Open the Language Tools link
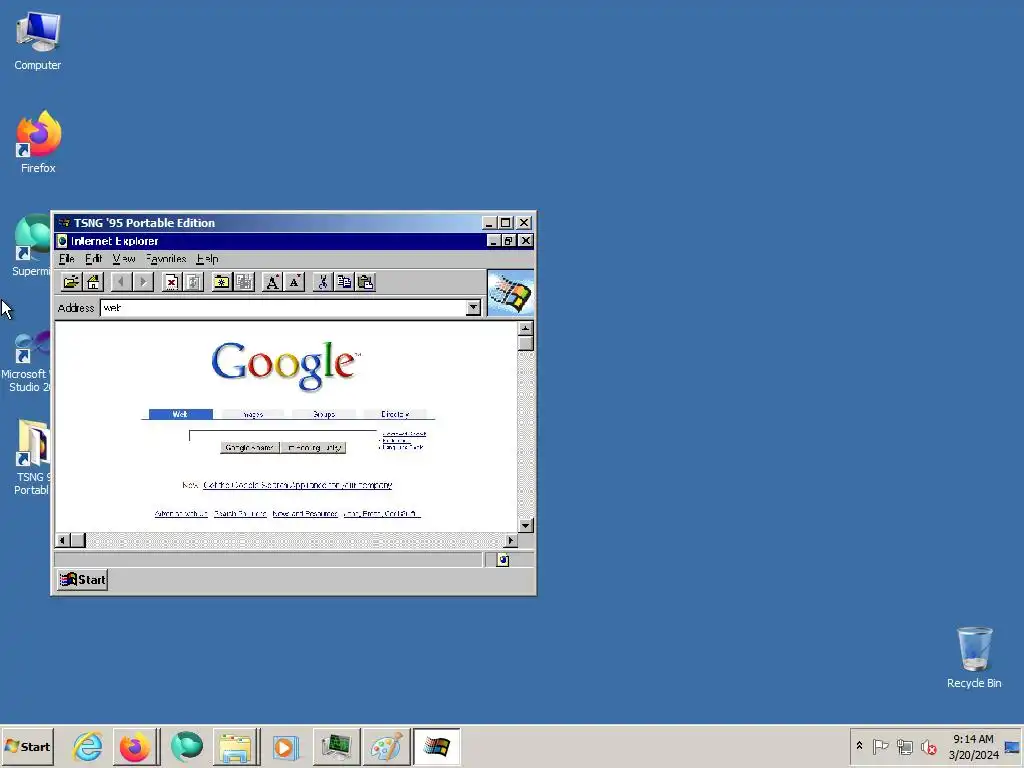Image resolution: width=1024 pixels, height=768 pixels. point(403,447)
